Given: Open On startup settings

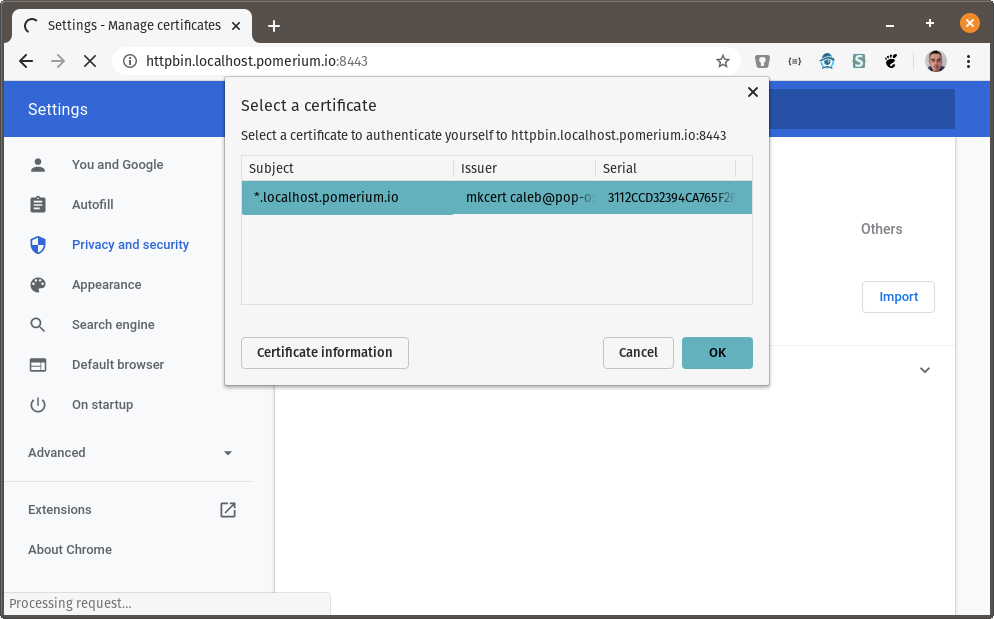Looking at the screenshot, I should tap(102, 405).
